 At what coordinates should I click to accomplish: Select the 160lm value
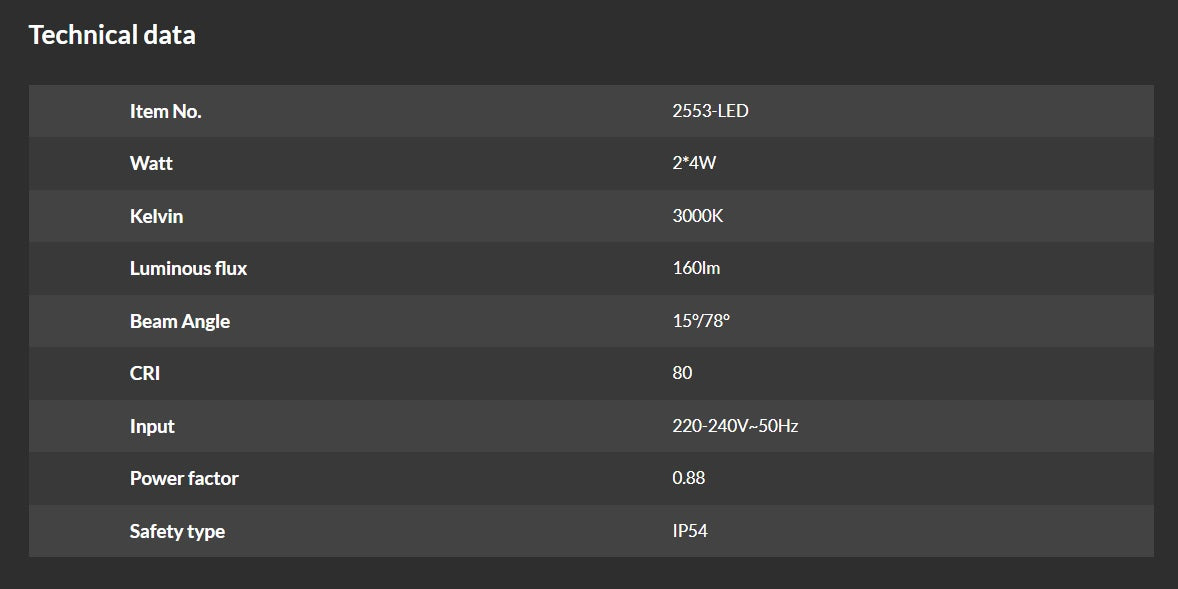click(696, 268)
